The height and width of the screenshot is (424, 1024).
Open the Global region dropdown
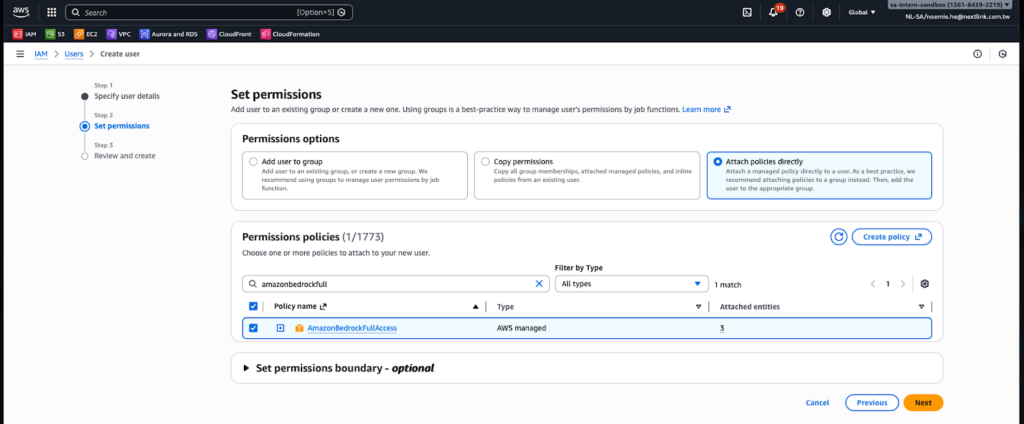tap(862, 12)
